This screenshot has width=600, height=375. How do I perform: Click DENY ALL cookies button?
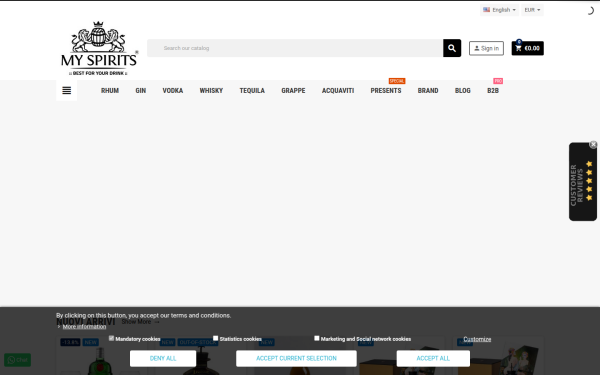163,359
